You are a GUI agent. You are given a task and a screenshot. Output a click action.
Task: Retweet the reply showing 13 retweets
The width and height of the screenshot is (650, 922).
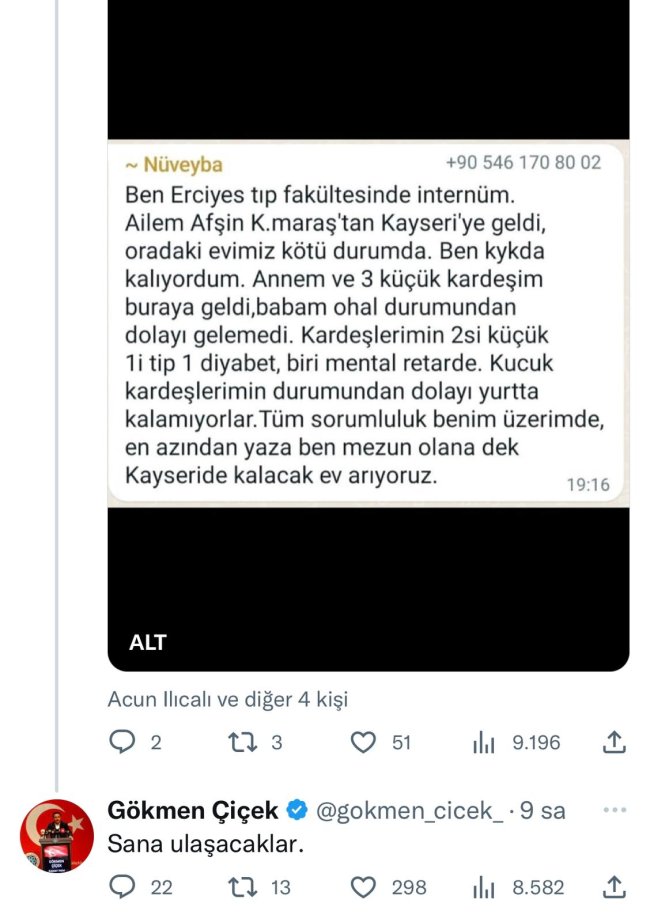[241, 887]
